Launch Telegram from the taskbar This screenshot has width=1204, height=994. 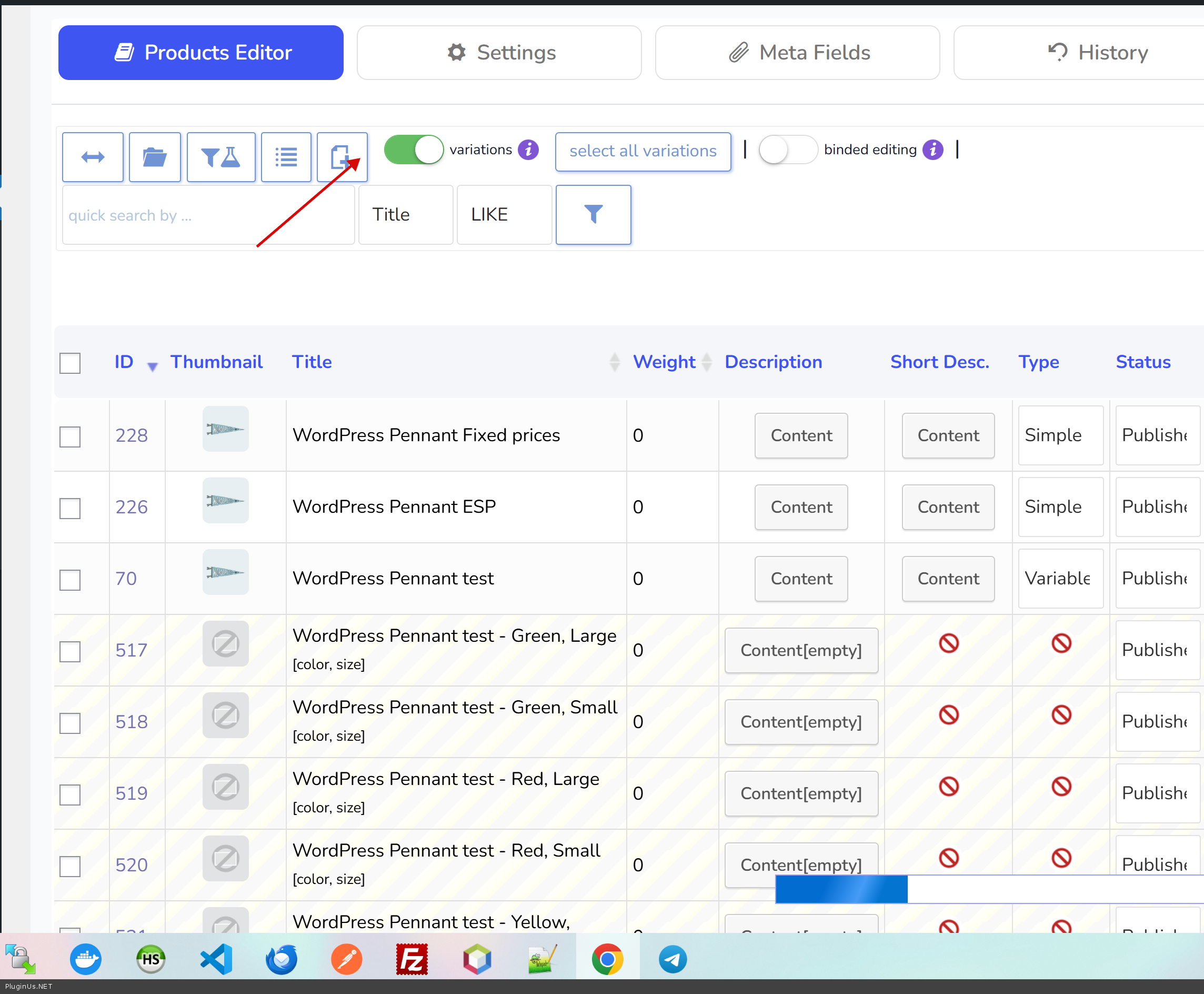(x=673, y=959)
